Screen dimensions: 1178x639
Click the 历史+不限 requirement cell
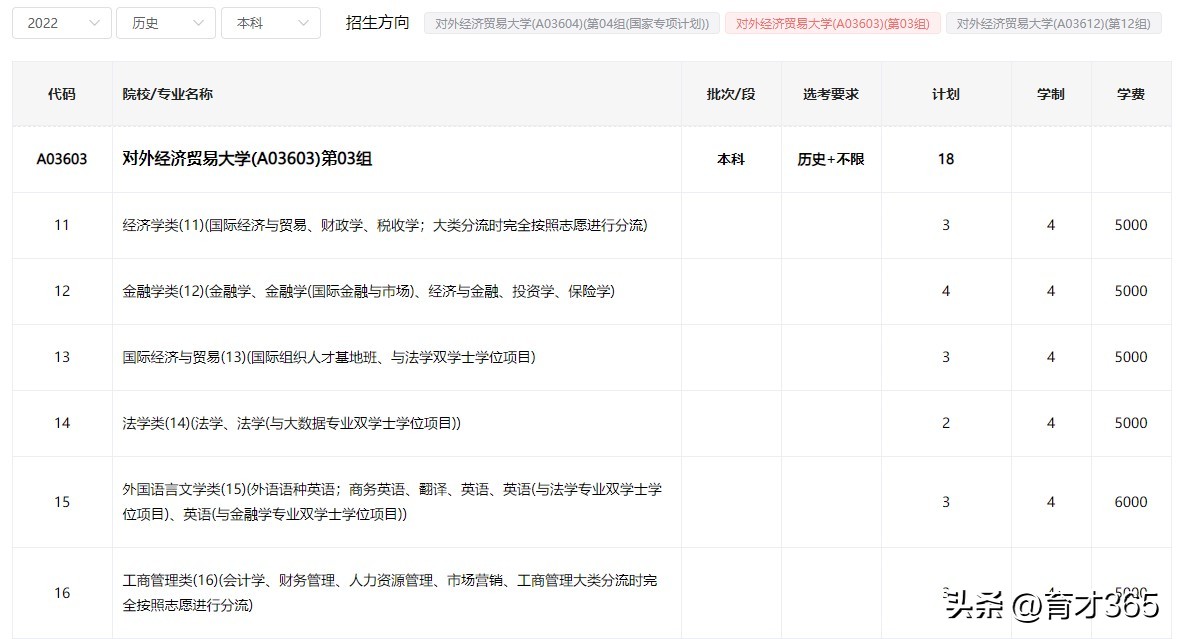point(830,159)
